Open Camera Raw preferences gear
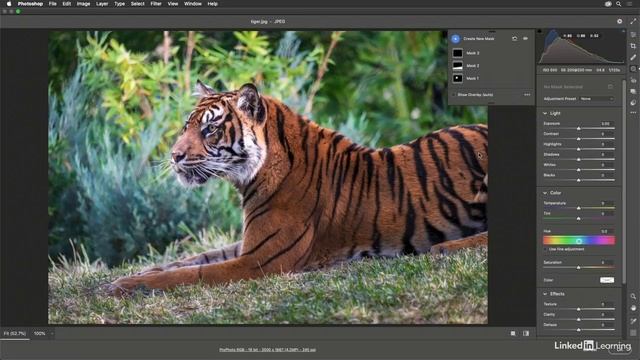The height and width of the screenshot is (360, 640). [x=620, y=21]
